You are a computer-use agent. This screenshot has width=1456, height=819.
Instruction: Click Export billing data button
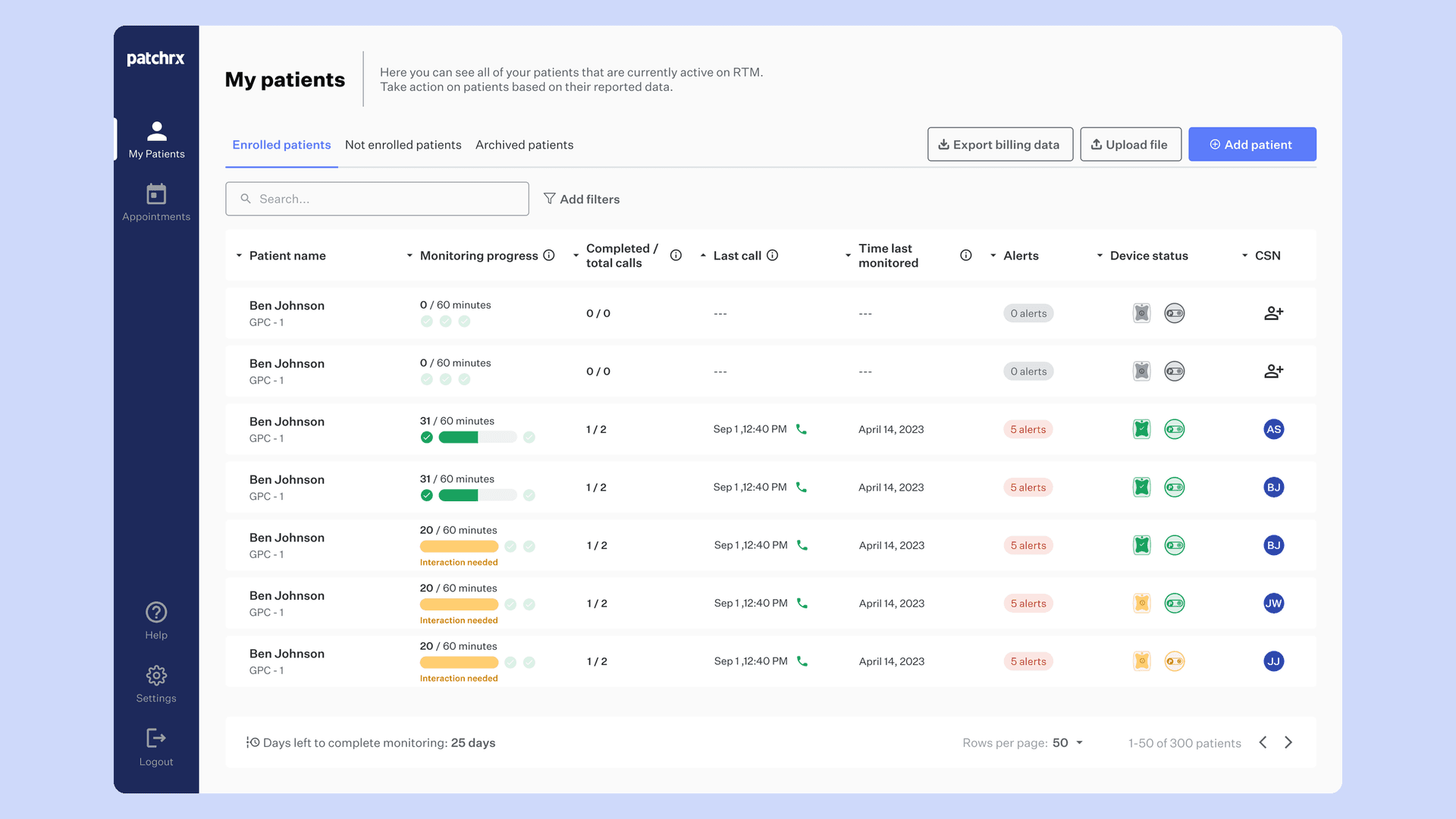[999, 144]
